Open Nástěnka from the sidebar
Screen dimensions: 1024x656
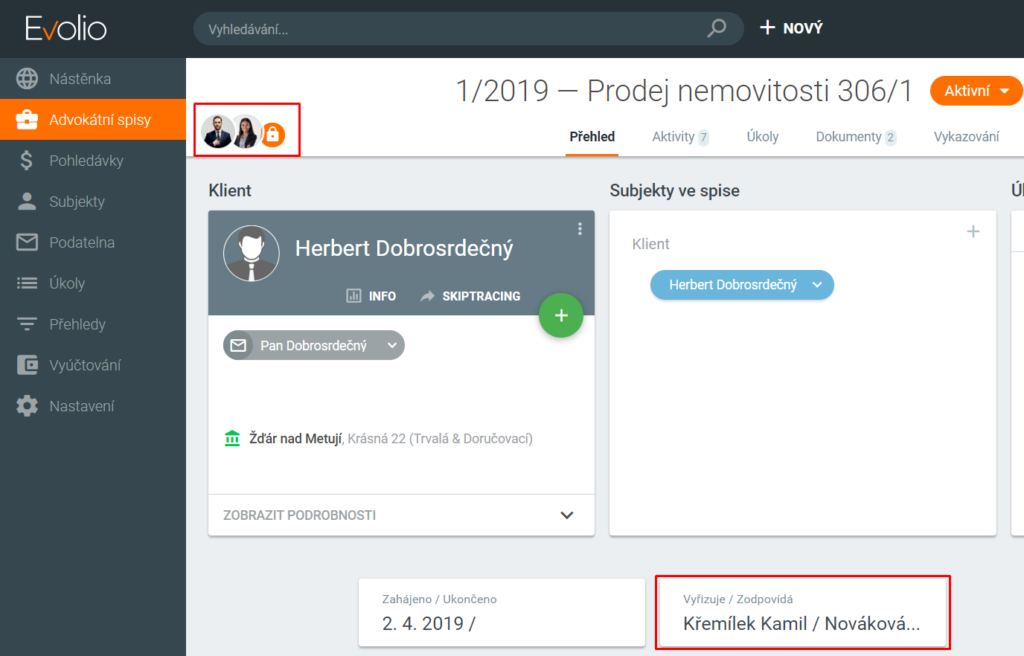click(x=80, y=79)
